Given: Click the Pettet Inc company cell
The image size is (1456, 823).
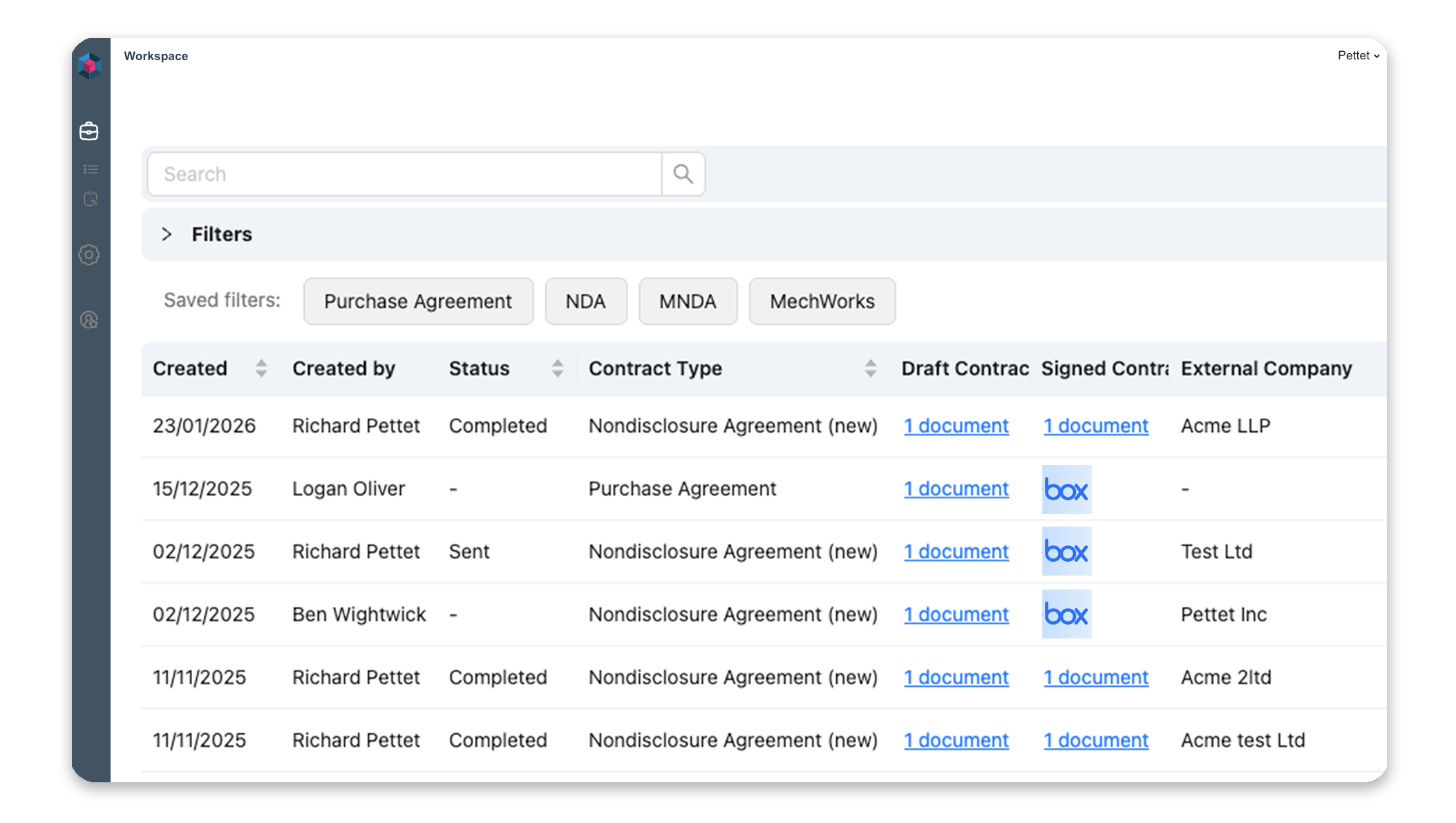Looking at the screenshot, I should coord(1224,614).
